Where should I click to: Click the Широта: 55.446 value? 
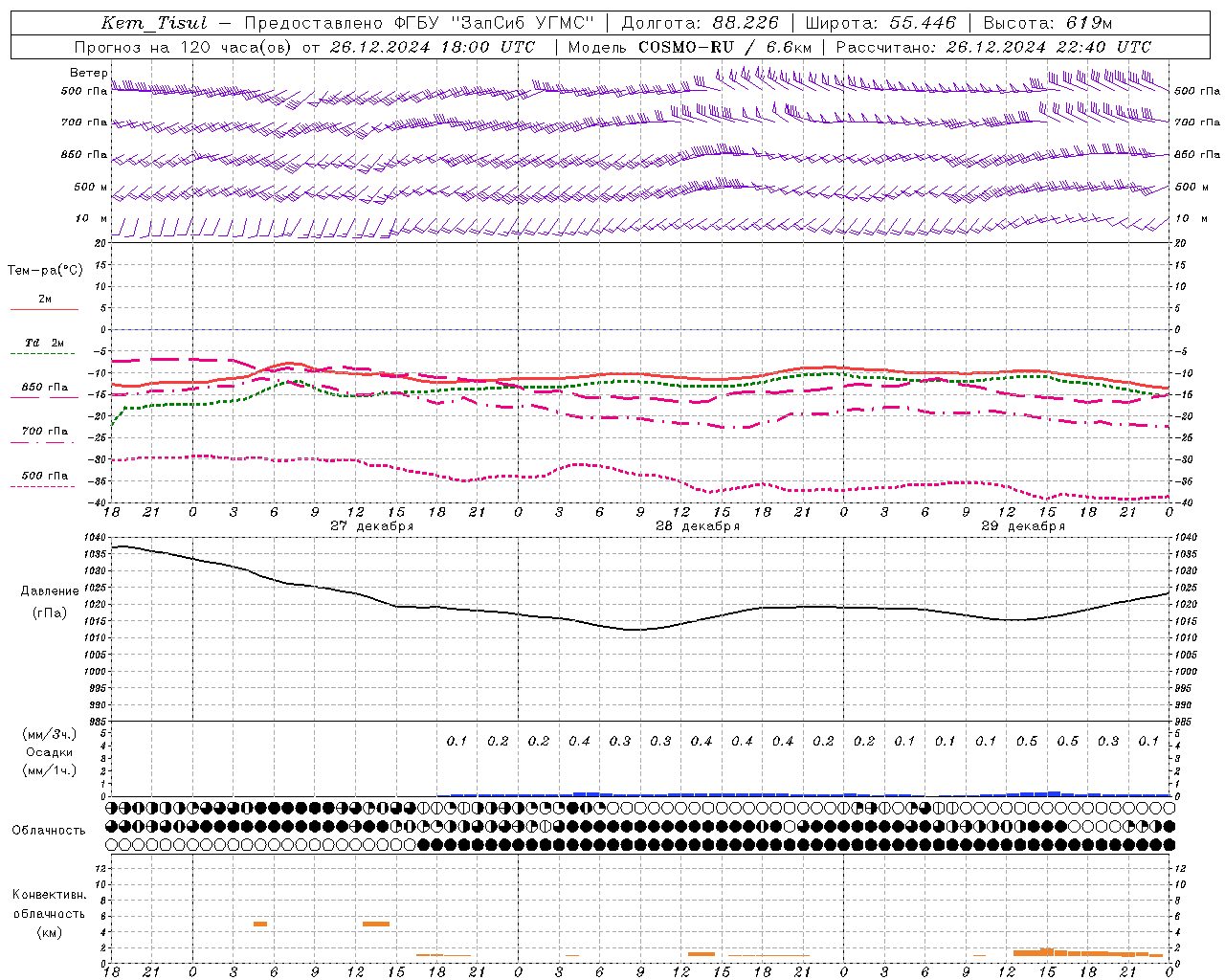click(x=880, y=23)
